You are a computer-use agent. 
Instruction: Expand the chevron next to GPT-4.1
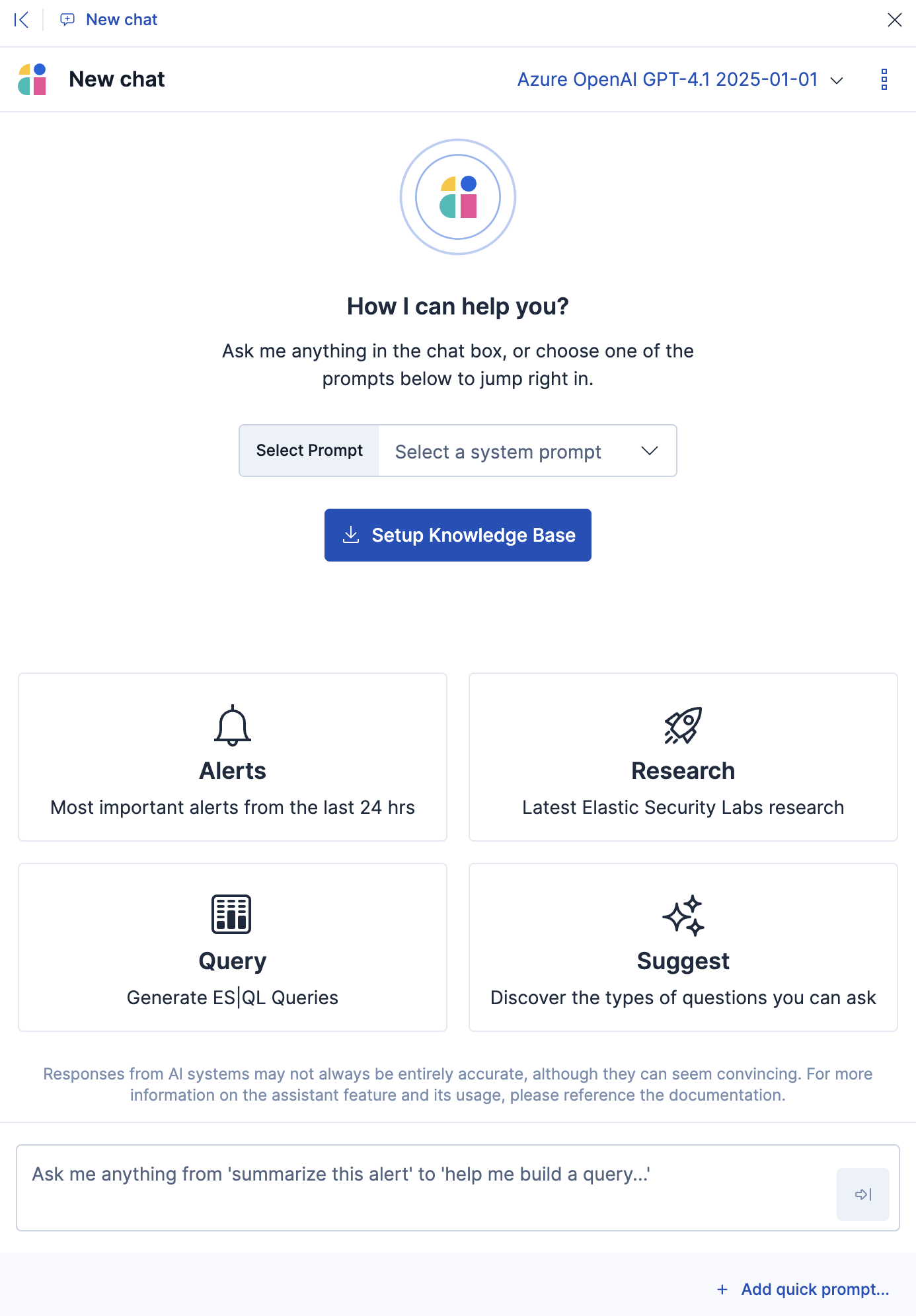[837, 80]
